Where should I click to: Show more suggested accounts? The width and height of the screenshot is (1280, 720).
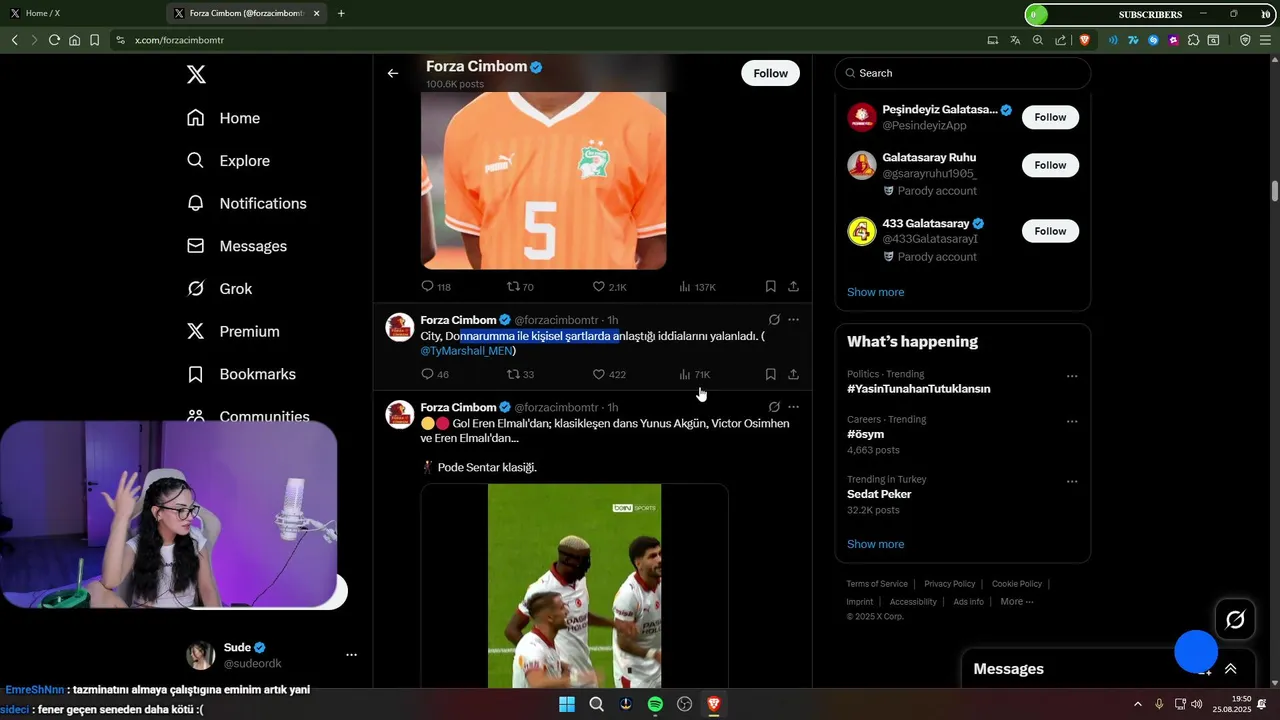875,292
